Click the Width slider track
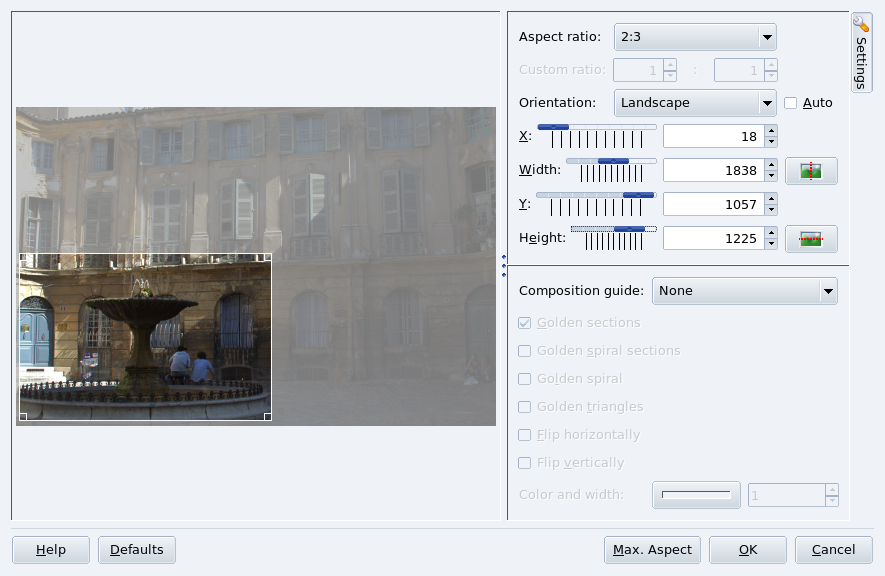 pos(611,161)
